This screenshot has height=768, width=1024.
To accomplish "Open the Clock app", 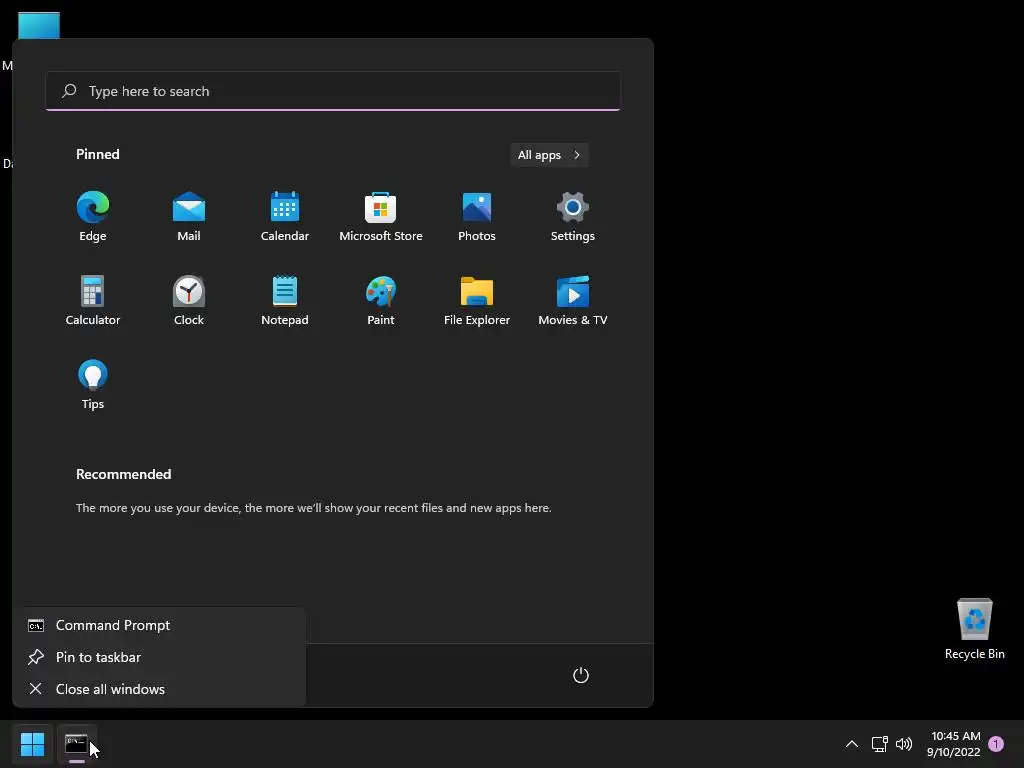I will [189, 301].
